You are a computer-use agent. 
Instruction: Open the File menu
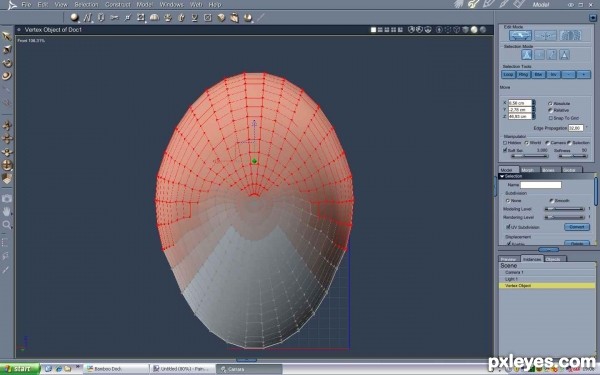tap(26, 5)
